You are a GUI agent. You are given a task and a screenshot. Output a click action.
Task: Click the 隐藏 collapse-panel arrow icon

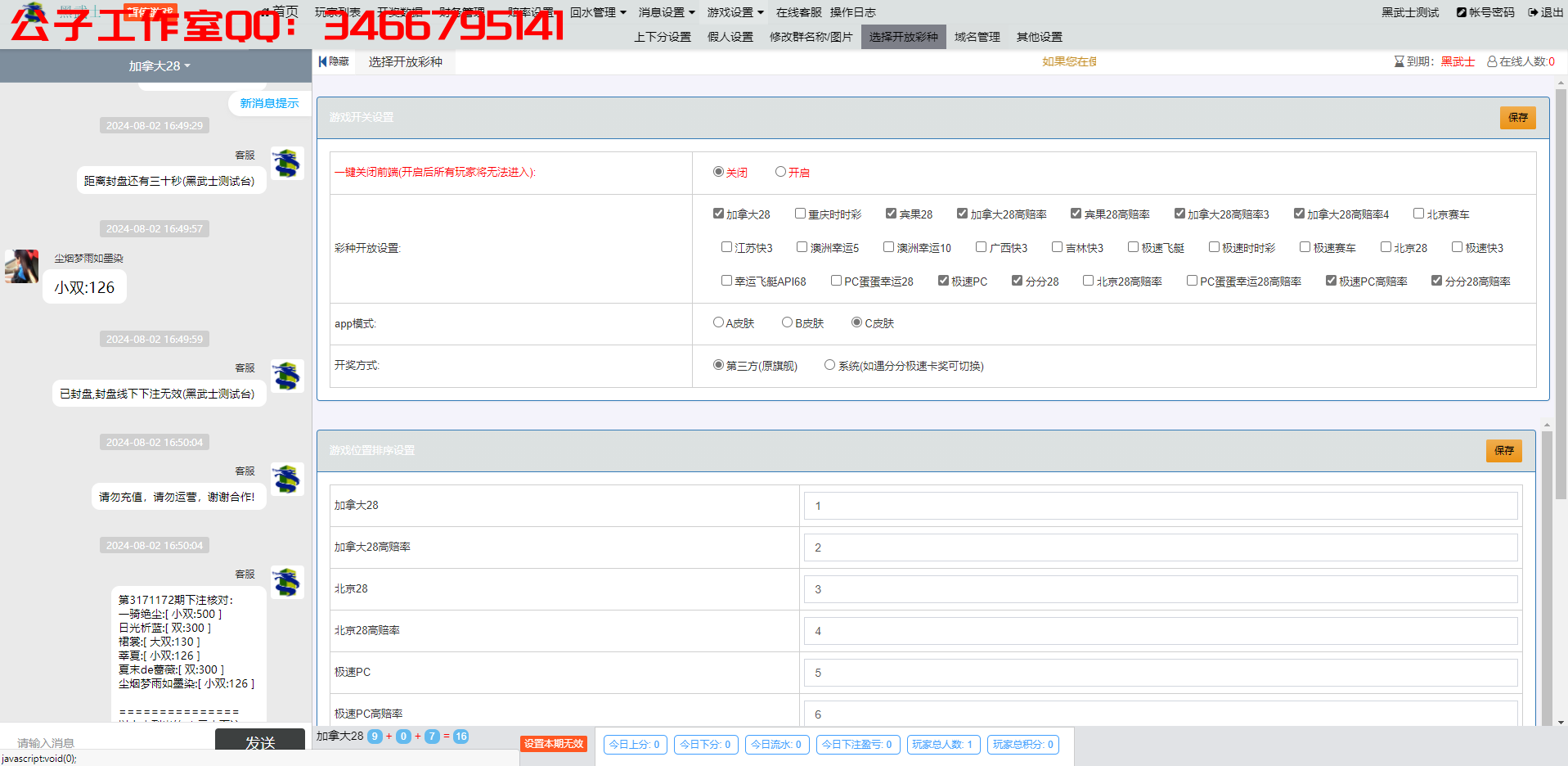click(322, 61)
